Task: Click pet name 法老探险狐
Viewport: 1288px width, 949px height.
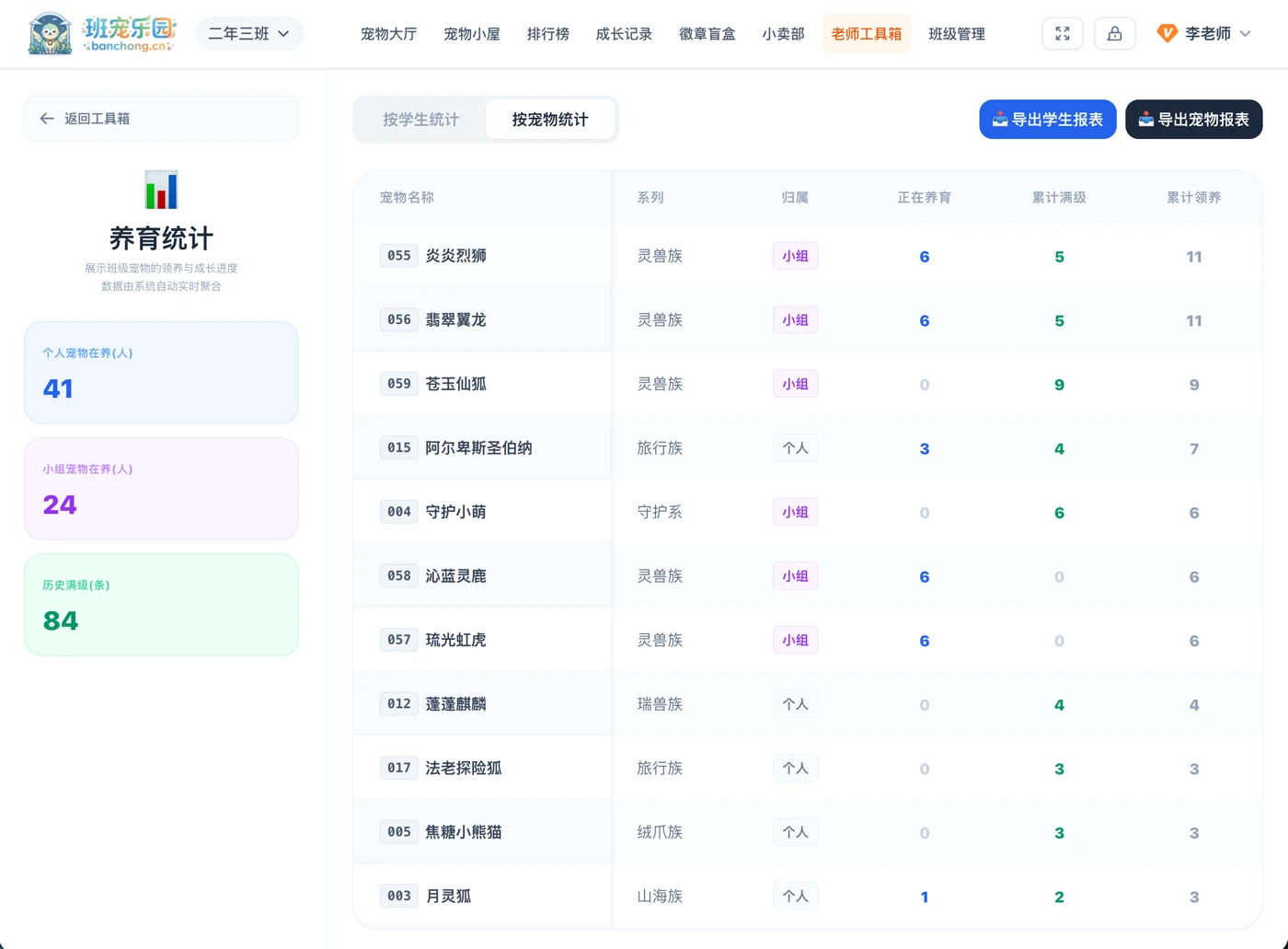Action: coord(464,768)
